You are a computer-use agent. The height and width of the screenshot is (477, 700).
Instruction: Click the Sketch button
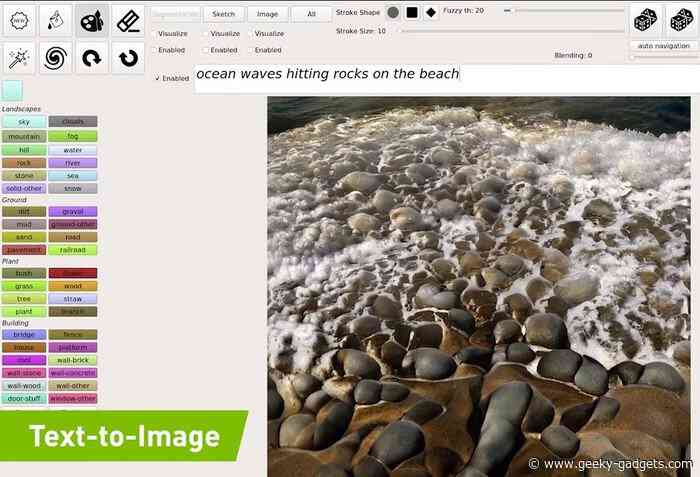[x=224, y=14]
